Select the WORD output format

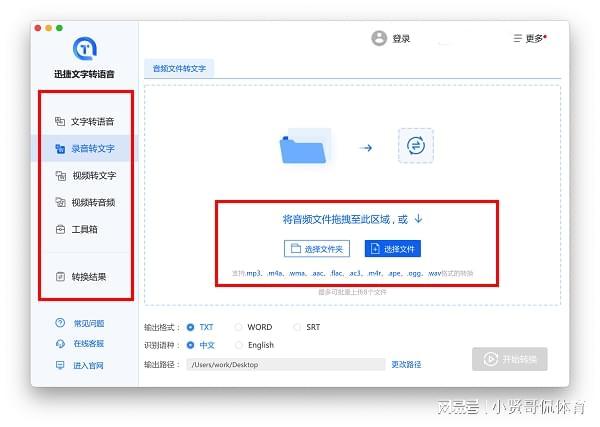point(254,327)
